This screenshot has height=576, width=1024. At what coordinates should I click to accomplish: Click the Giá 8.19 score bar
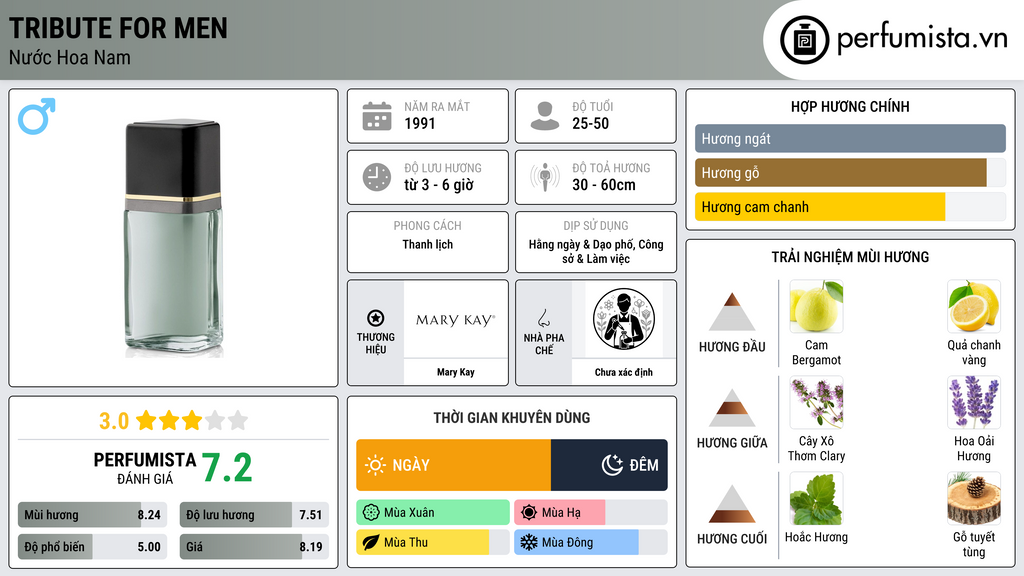254,547
